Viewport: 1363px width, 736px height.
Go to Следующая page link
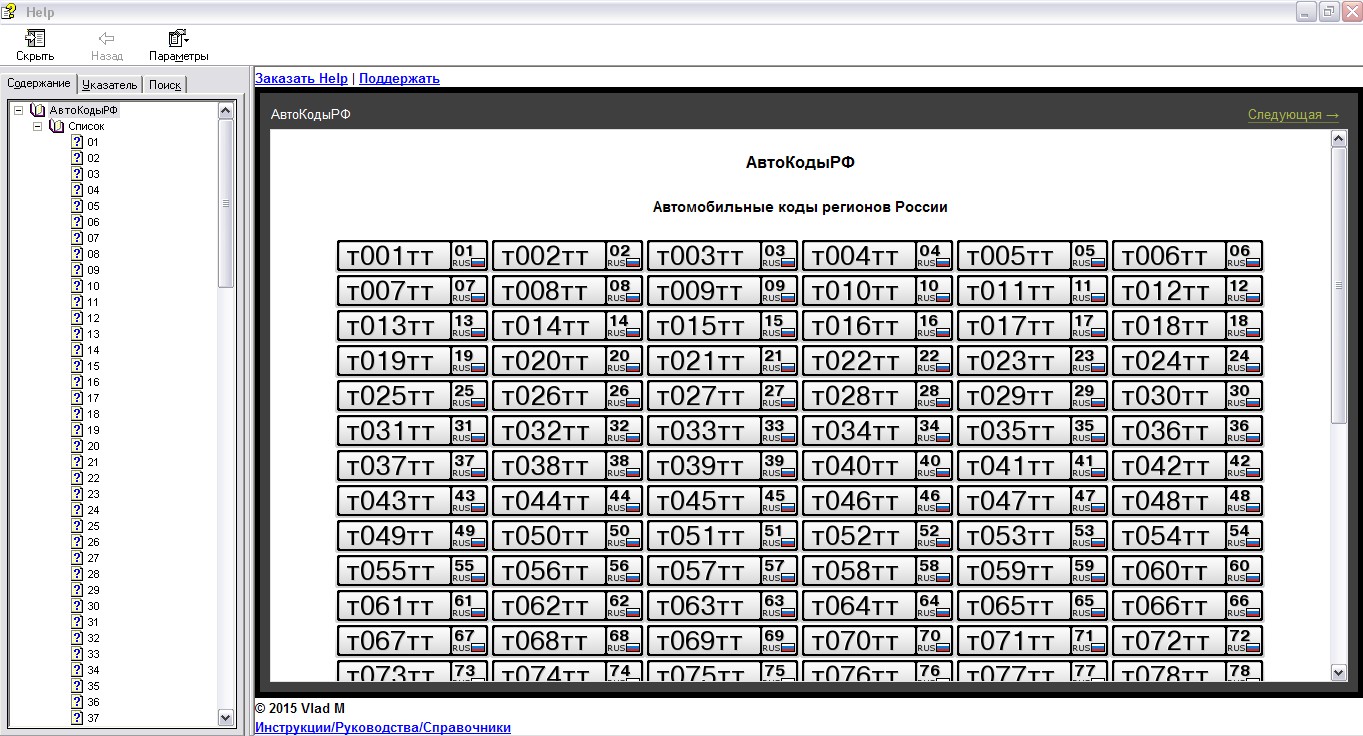[1293, 115]
